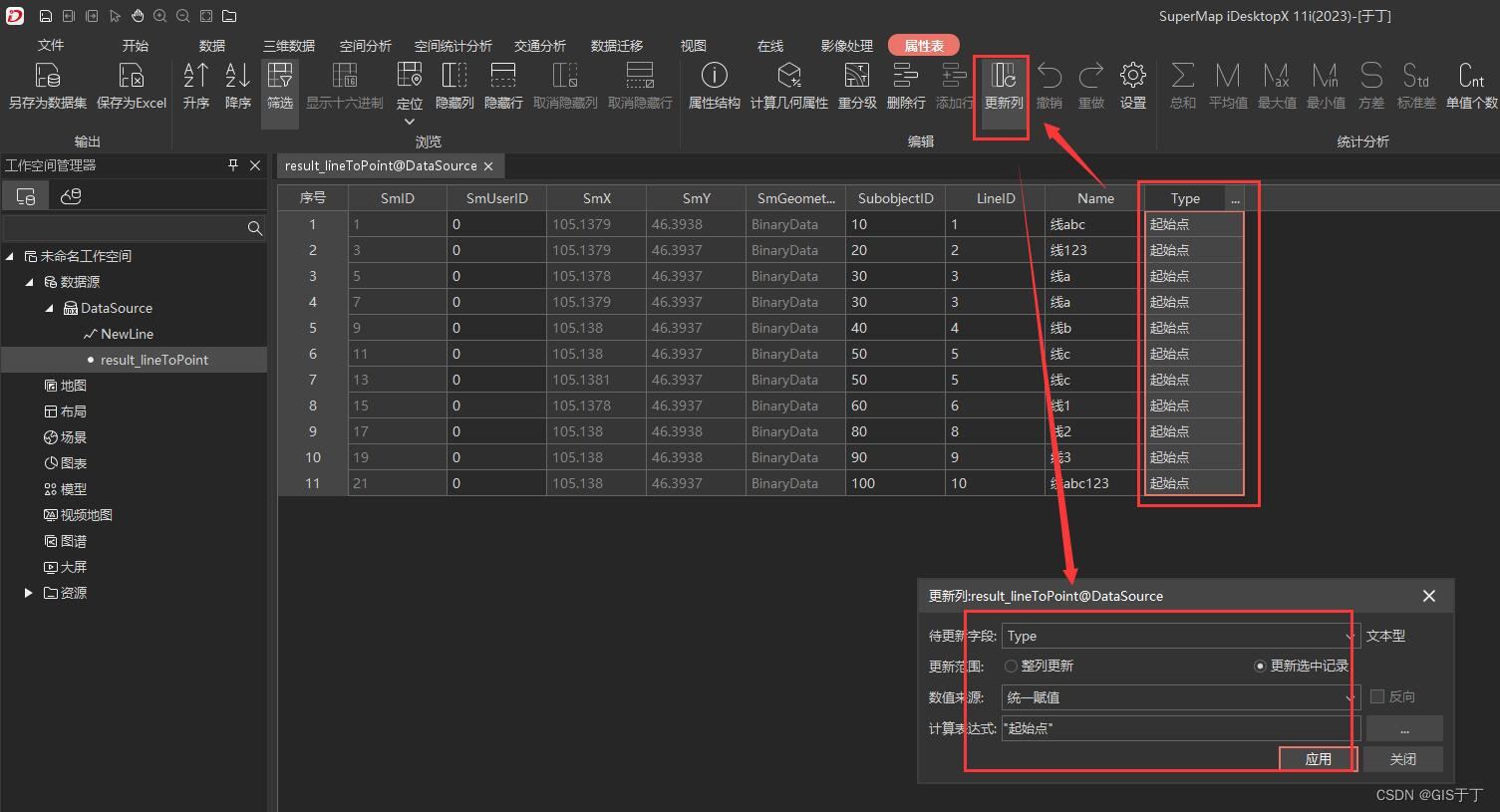Click 隐藏行 hide row tool
Image resolution: width=1500 pixels, height=812 pixels.
pos(503,86)
